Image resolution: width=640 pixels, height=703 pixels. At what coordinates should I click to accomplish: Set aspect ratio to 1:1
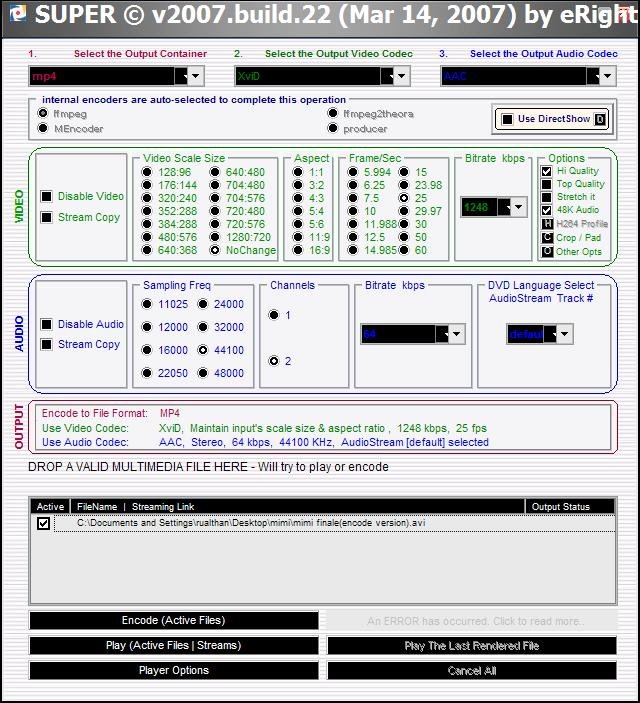298,172
